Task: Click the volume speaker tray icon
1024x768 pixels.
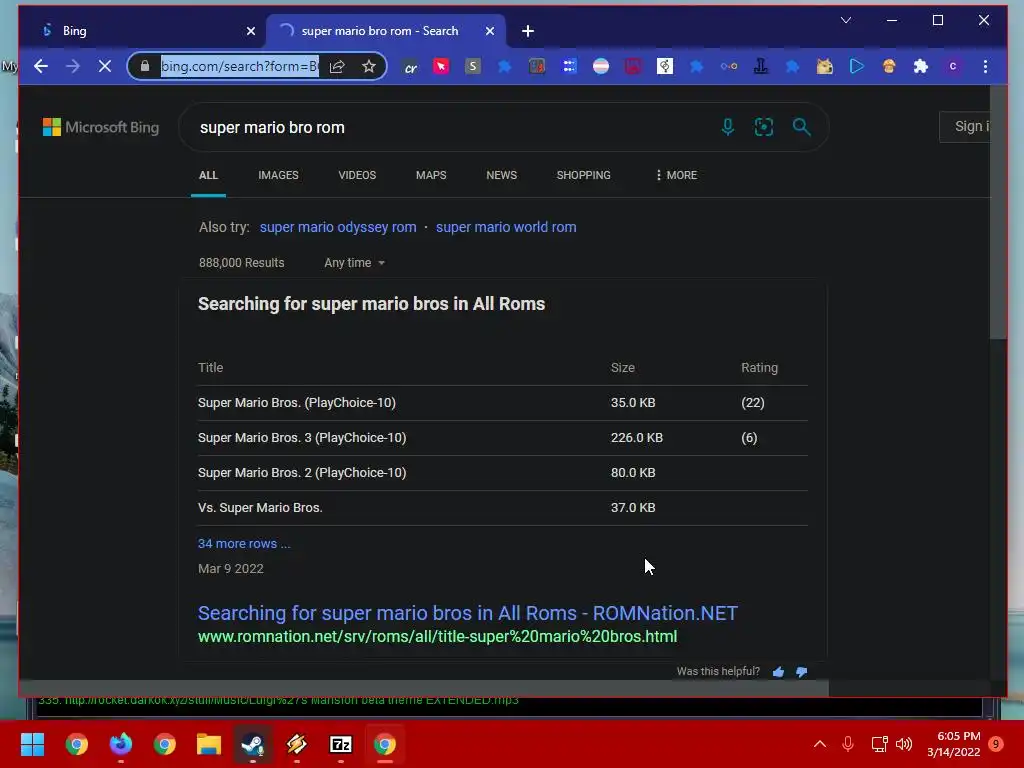Action: (x=904, y=744)
